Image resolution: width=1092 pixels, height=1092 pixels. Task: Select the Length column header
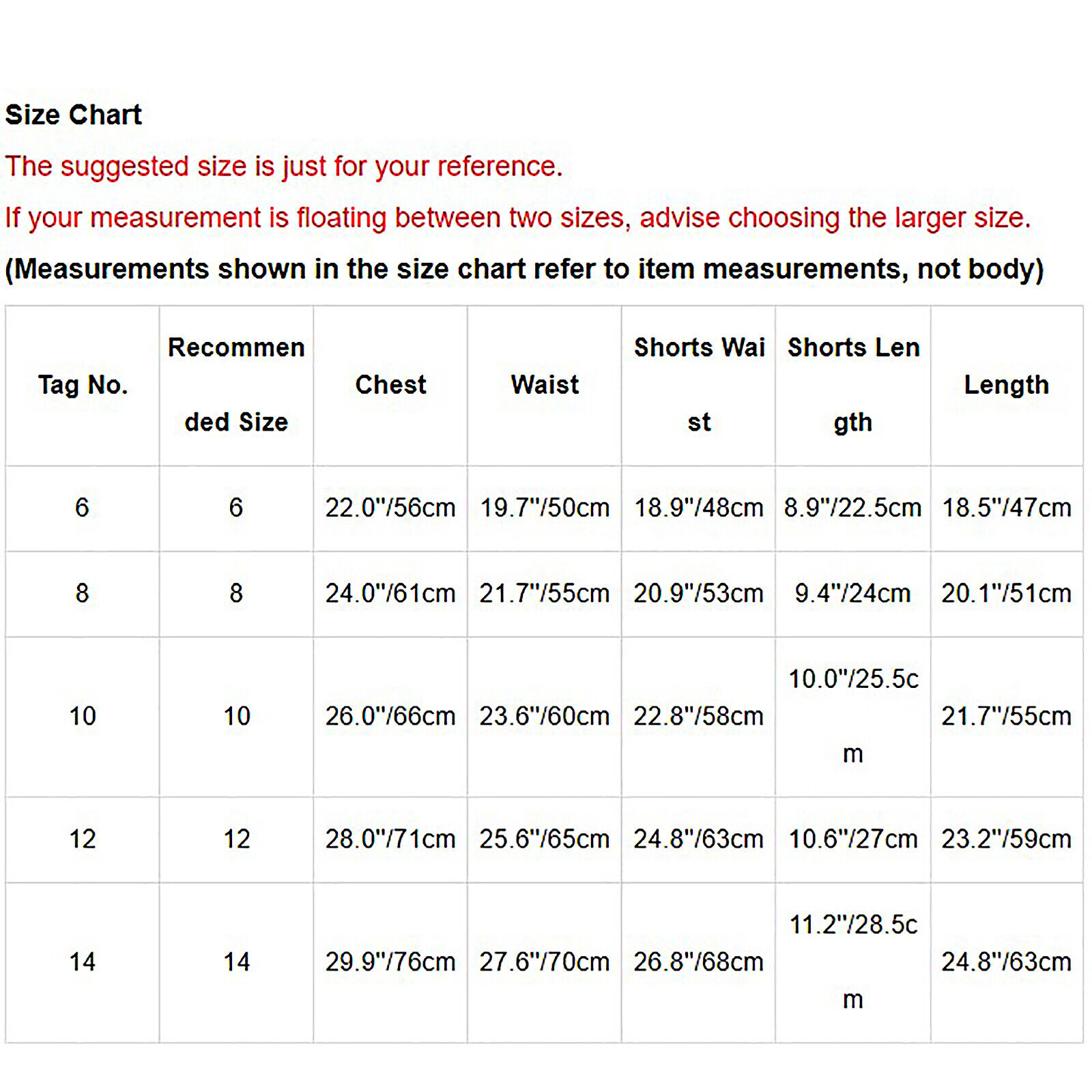(x=1007, y=386)
